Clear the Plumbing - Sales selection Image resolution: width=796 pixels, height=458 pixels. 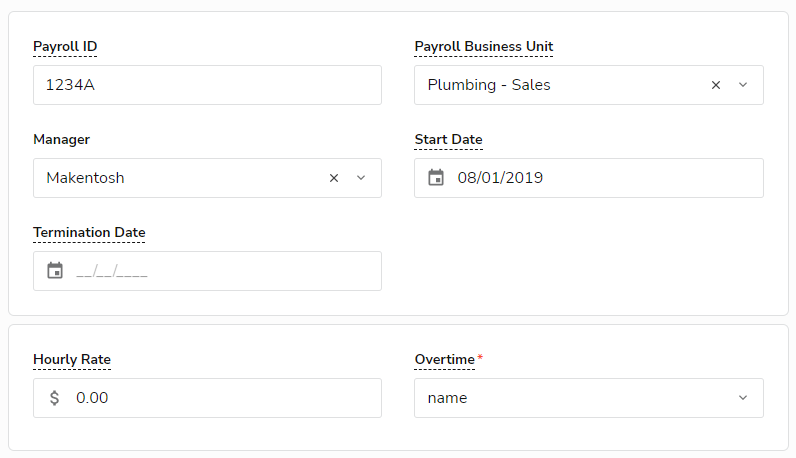pos(716,85)
